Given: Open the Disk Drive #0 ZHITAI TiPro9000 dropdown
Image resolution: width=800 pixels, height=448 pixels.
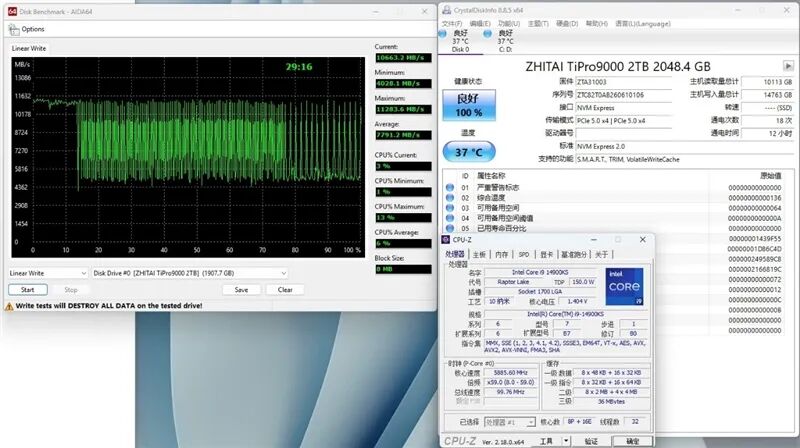Looking at the screenshot, I should coord(189,273).
